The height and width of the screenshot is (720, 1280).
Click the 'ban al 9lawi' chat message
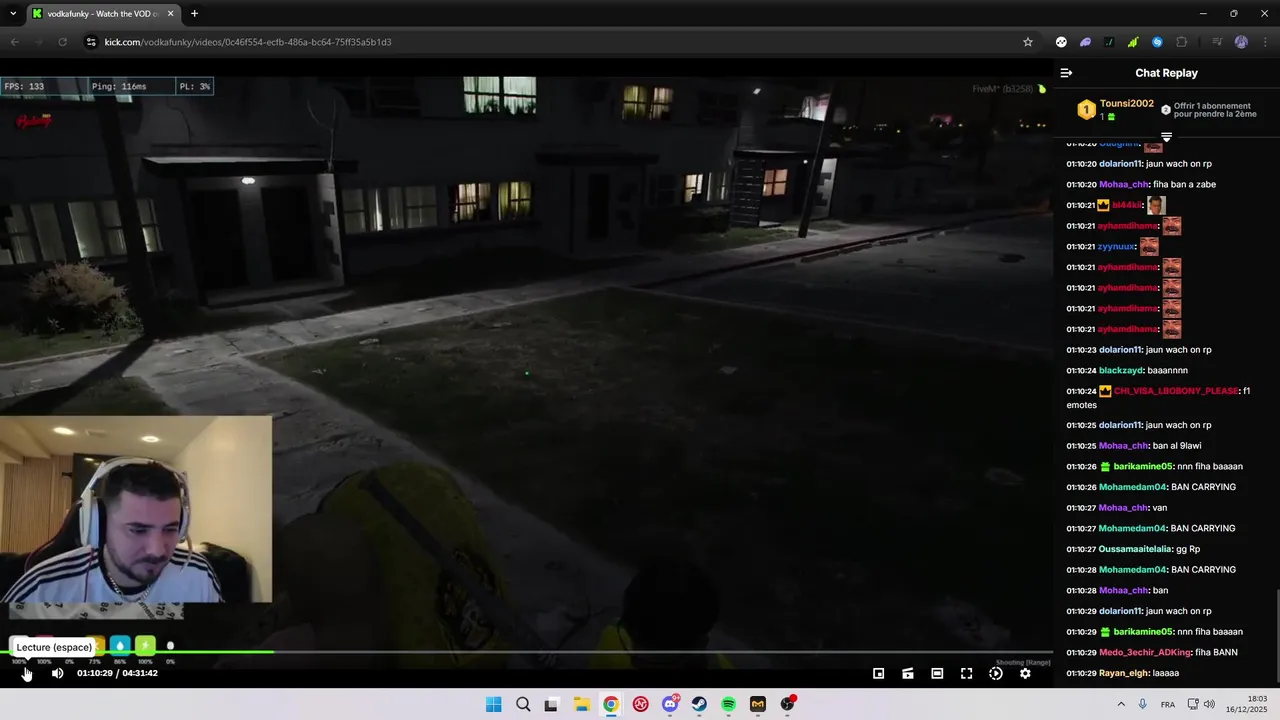(x=1177, y=446)
